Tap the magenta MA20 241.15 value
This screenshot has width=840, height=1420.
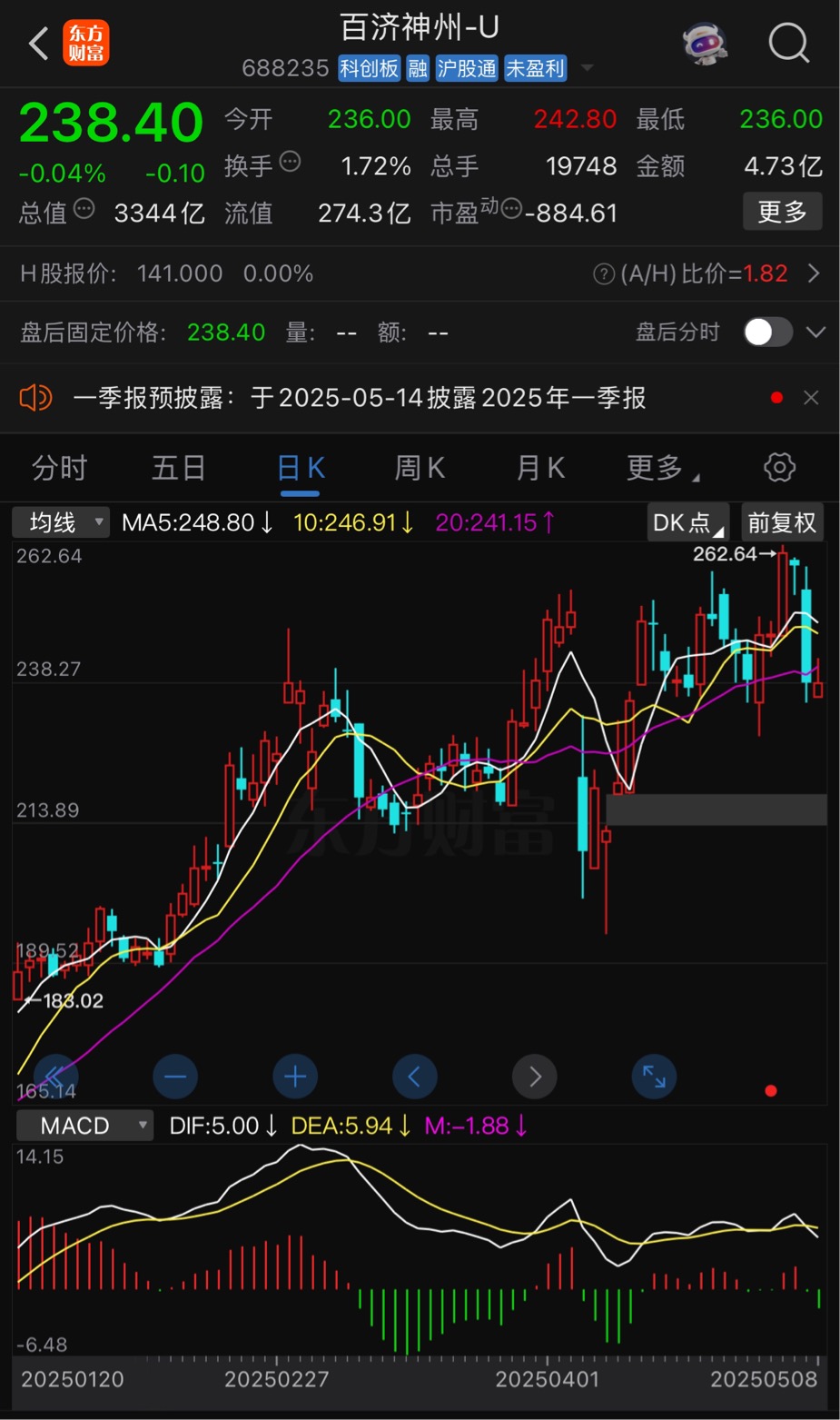495,522
